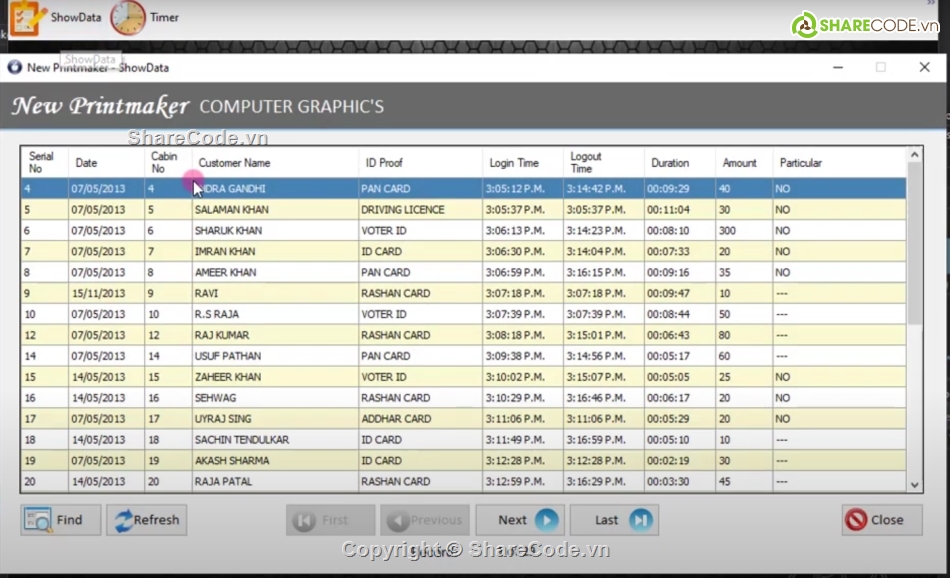Sort by Date column header
The image size is (950, 578).
point(87,163)
